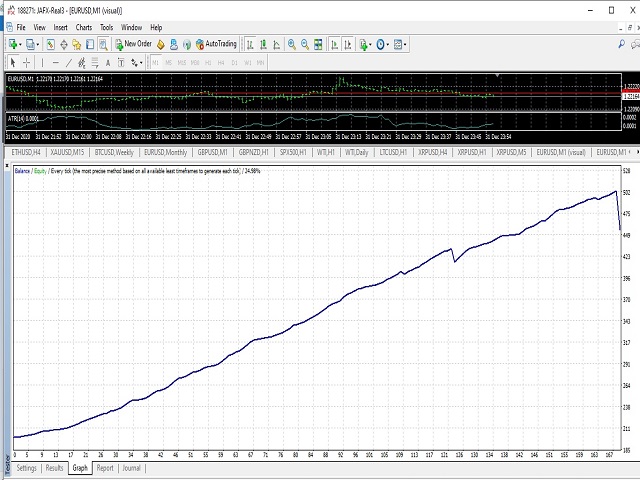This screenshot has height=480, width=640.
Task: Switch to the BTCUSD,Weekly chart tab
Action: pyautogui.click(x=114, y=152)
